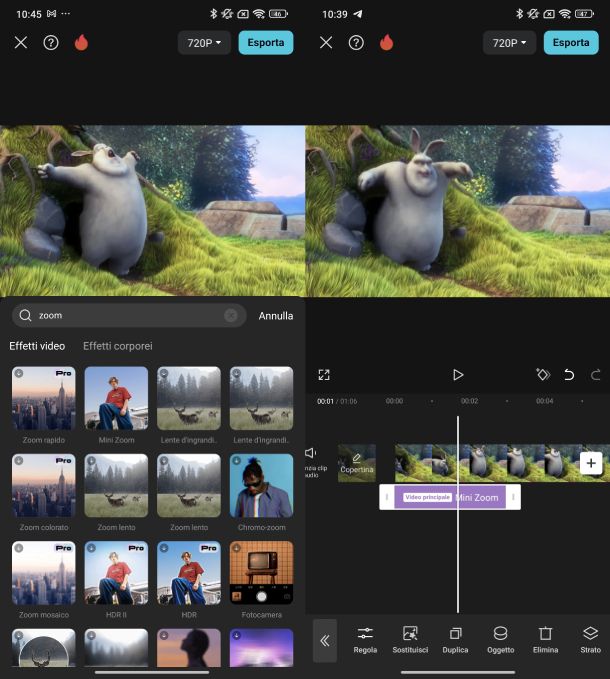Image resolution: width=610 pixels, height=679 pixels.
Task: Tap the Bluetooth icon in the left status bar
Action: click(x=213, y=14)
